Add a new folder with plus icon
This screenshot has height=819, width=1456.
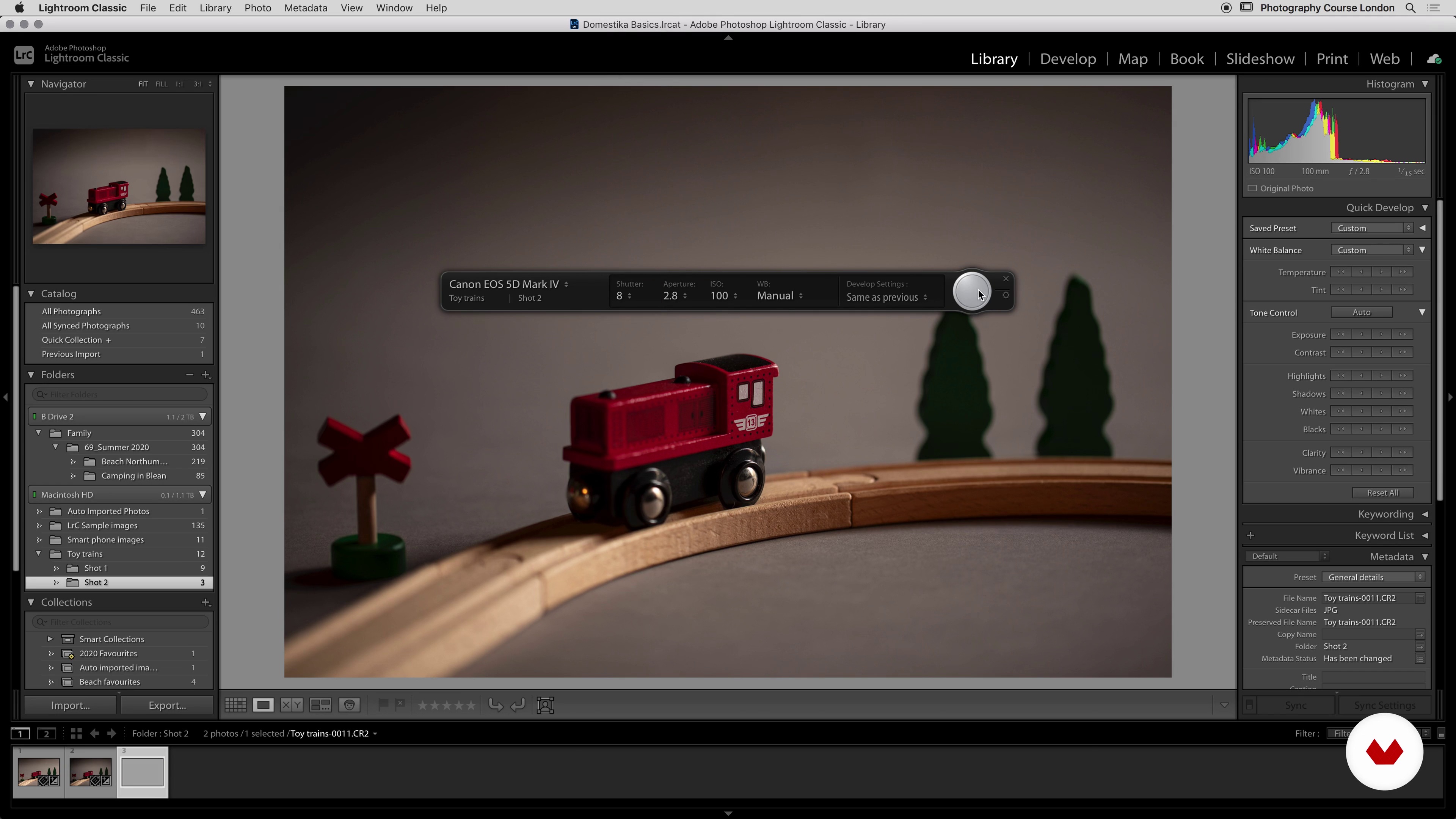[x=206, y=375]
